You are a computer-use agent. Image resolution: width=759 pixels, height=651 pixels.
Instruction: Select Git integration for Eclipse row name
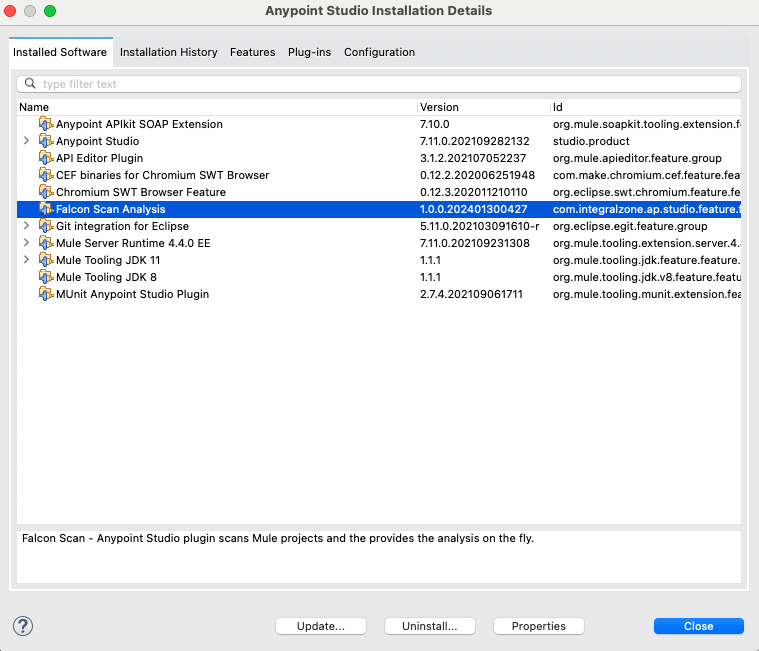coord(122,226)
